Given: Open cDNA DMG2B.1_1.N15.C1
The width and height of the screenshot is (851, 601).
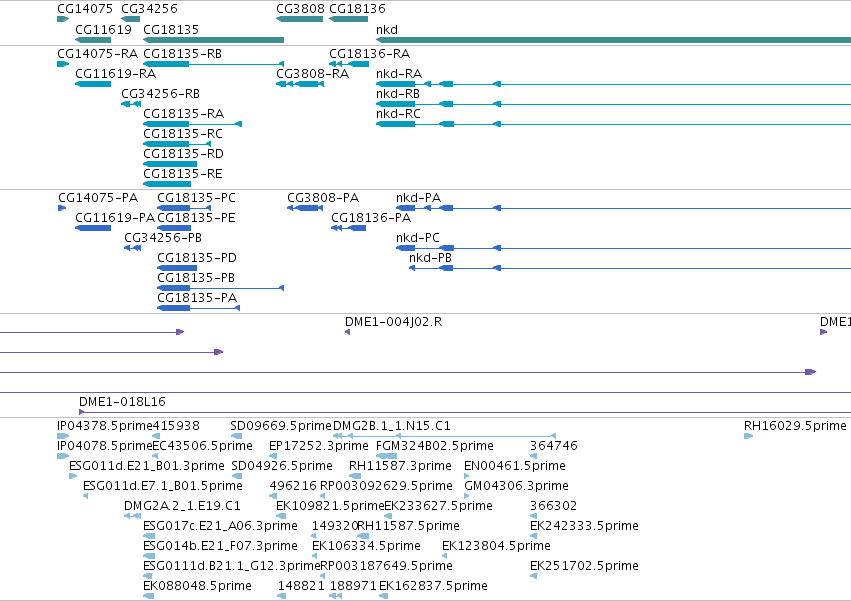Looking at the screenshot, I should (444, 436).
